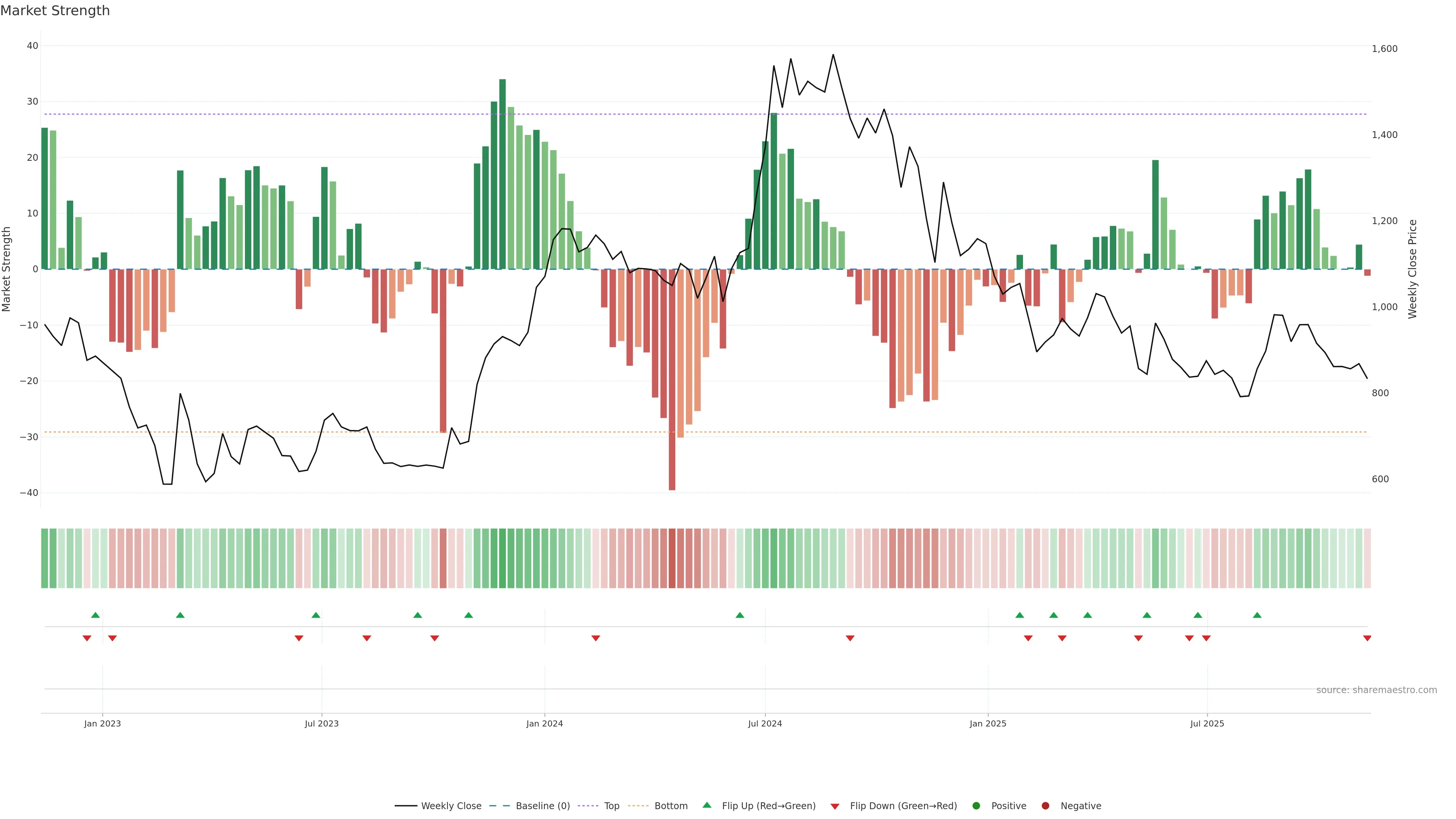Click the Market Strength chart title
The height and width of the screenshot is (819, 1456).
[x=55, y=11]
